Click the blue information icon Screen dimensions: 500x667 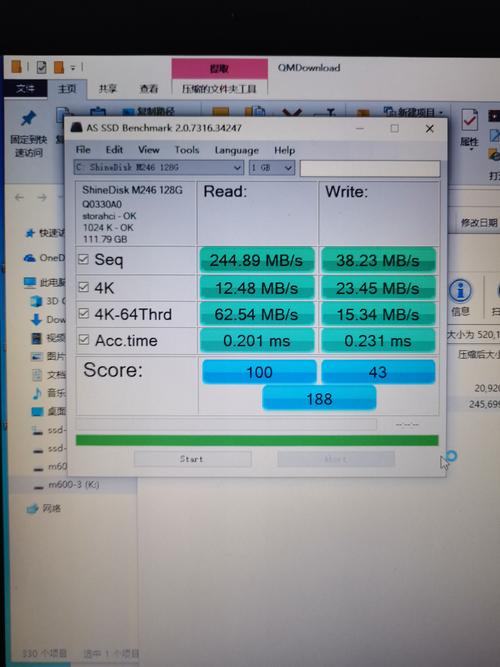[460, 291]
